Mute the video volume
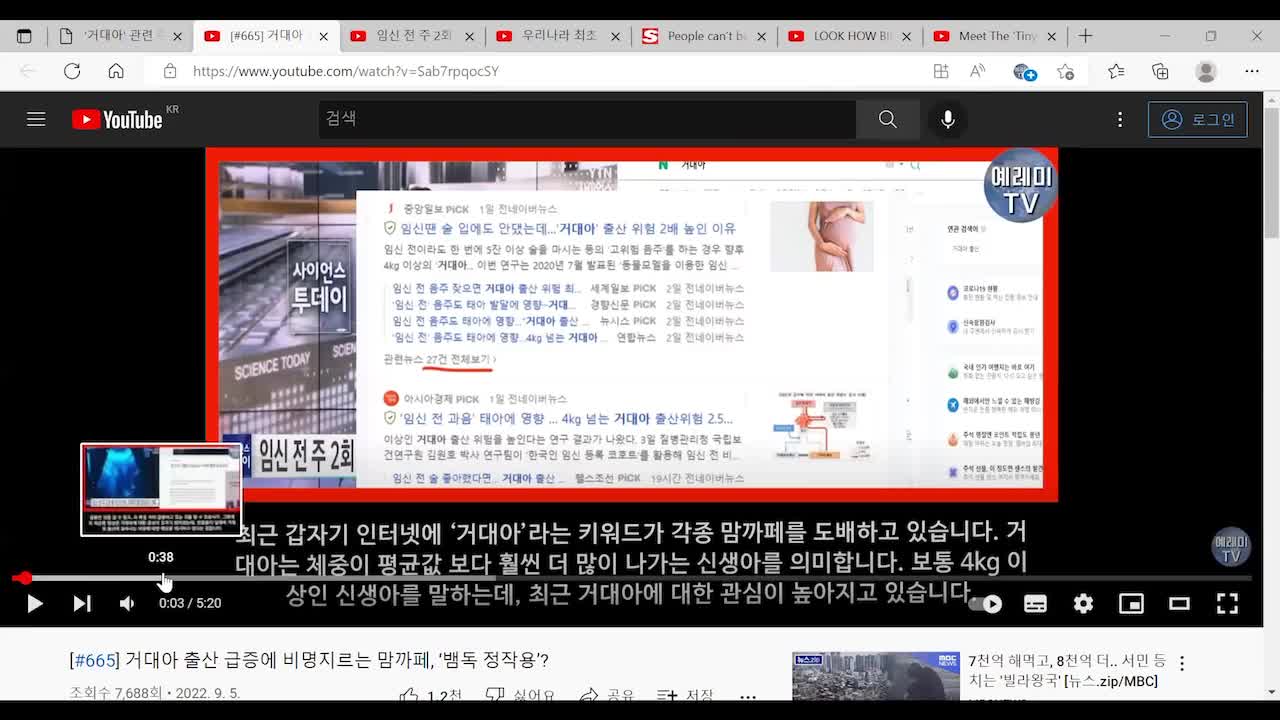This screenshot has width=1280, height=720. (x=127, y=603)
